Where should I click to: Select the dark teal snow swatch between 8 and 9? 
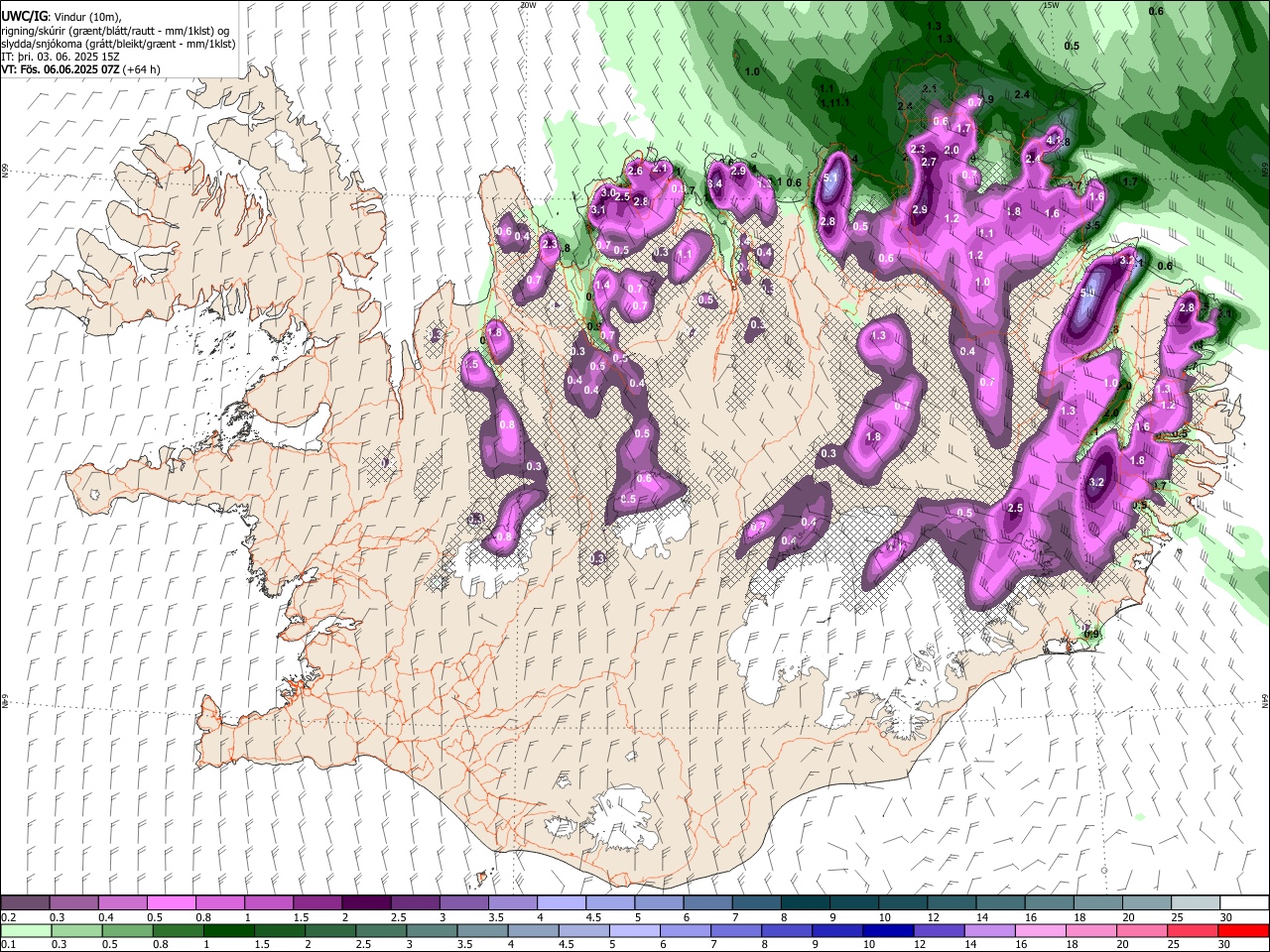click(x=804, y=902)
